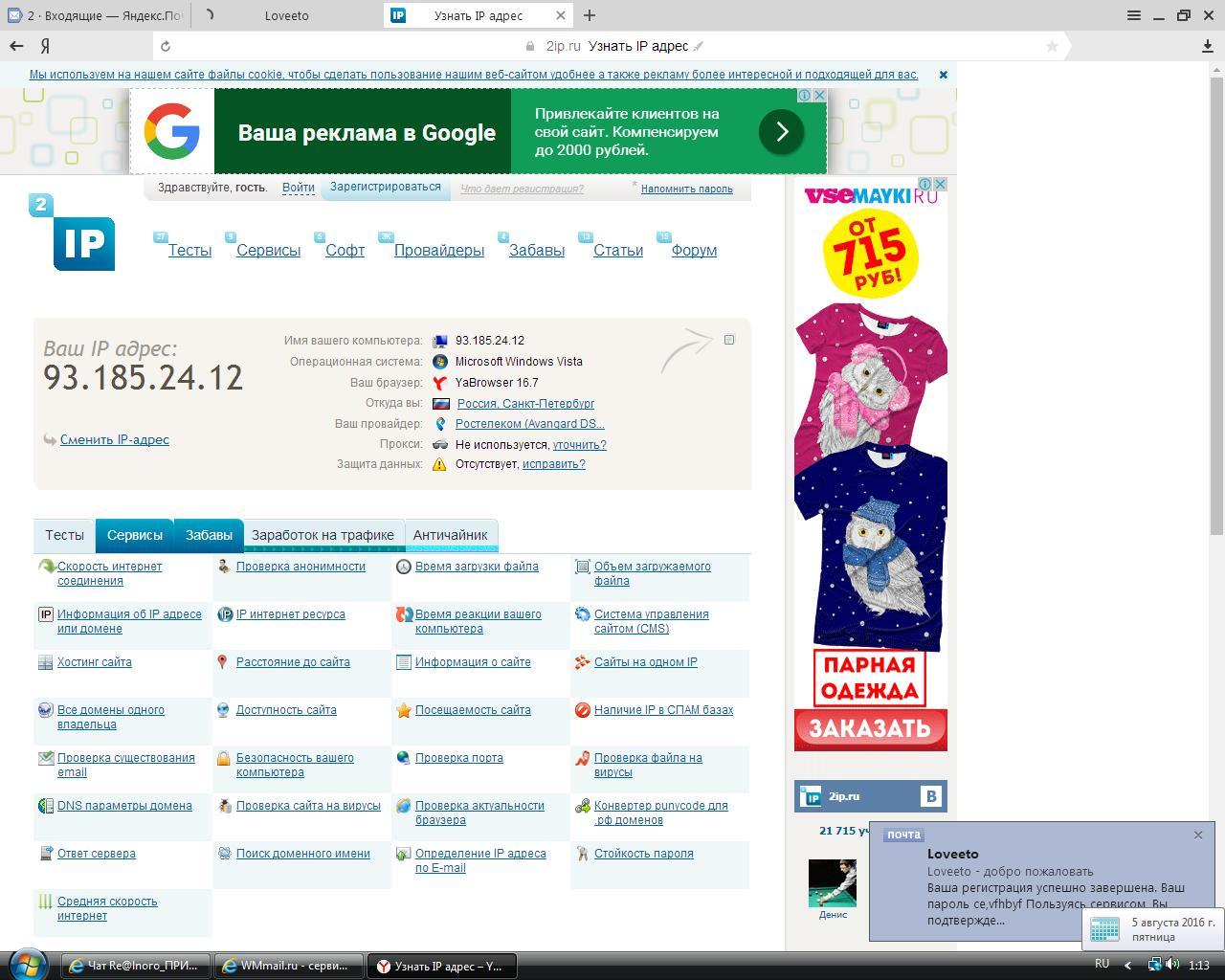Click Сменить IP-адрес link

tap(115, 439)
